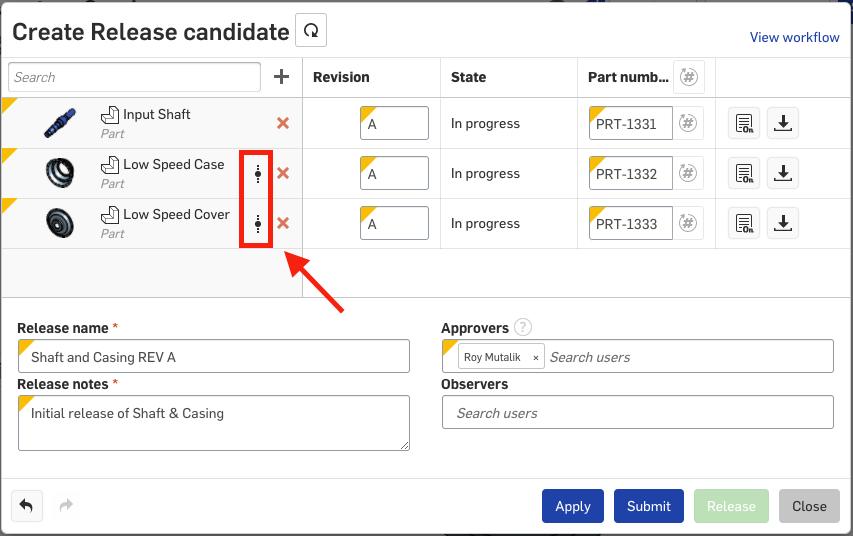Download icon for Low Speed Case row
The image size is (853, 536).
tap(783, 173)
